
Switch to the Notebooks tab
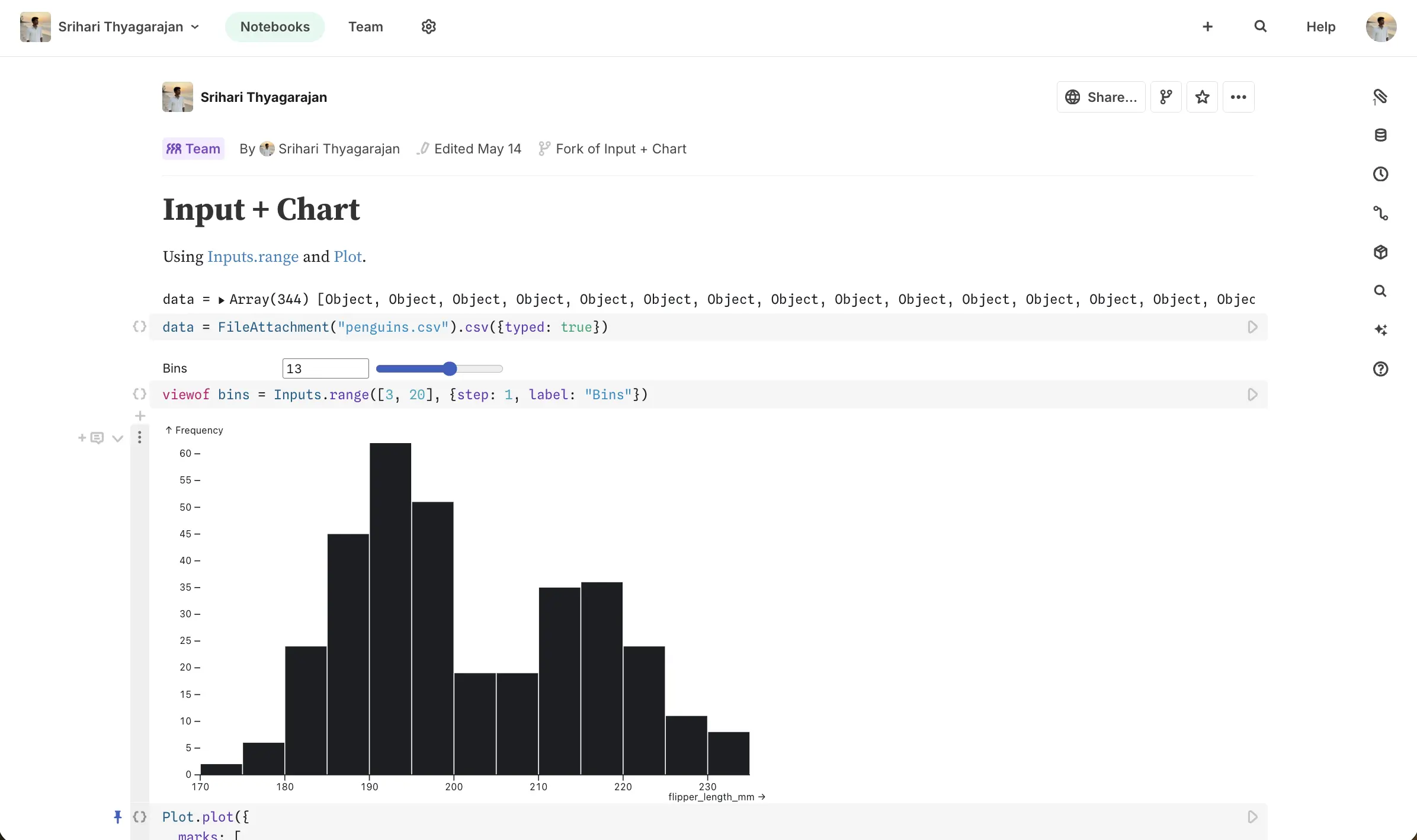275,27
